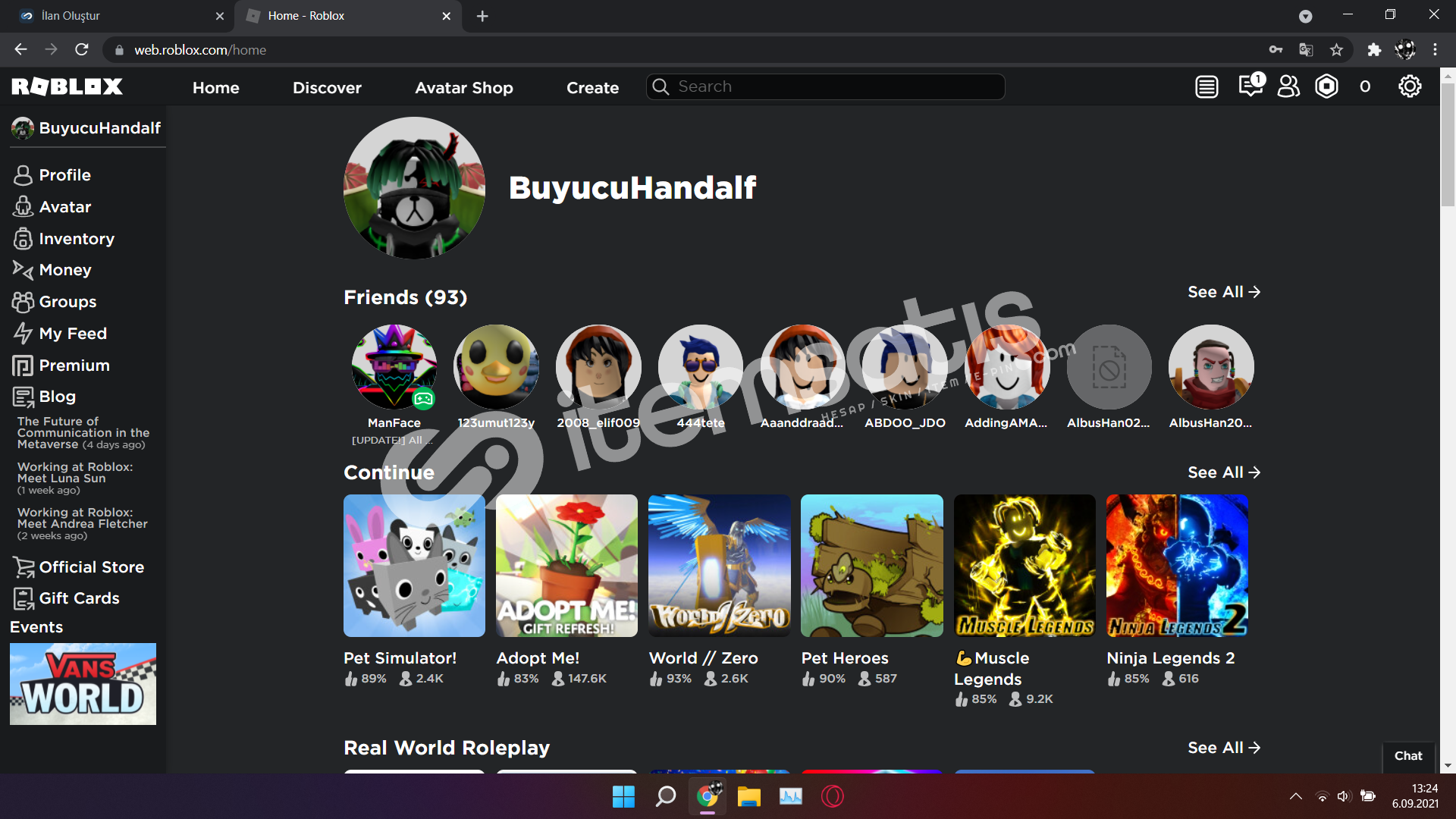Go to Discover in the navigation bar
1456x819 pixels.
point(328,87)
